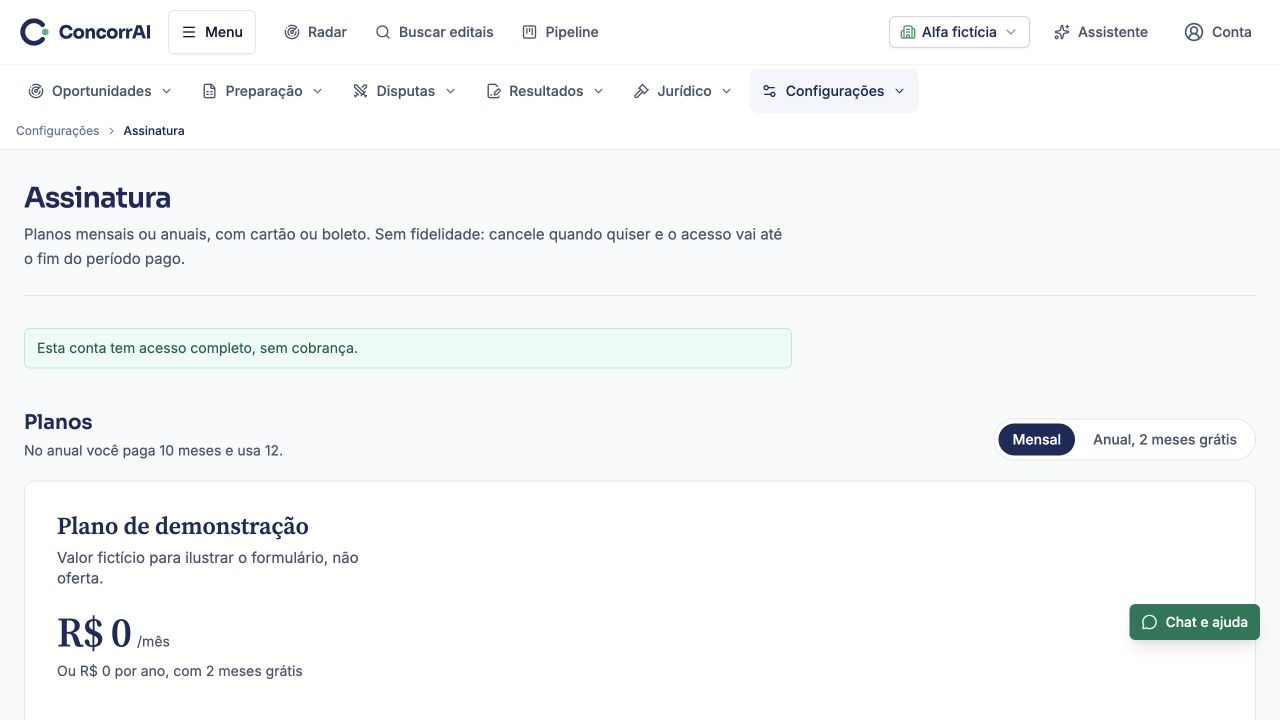Viewport: 1280px width, 720px height.
Task: Click the Assinatura breadcrumb item
Action: click(x=154, y=131)
